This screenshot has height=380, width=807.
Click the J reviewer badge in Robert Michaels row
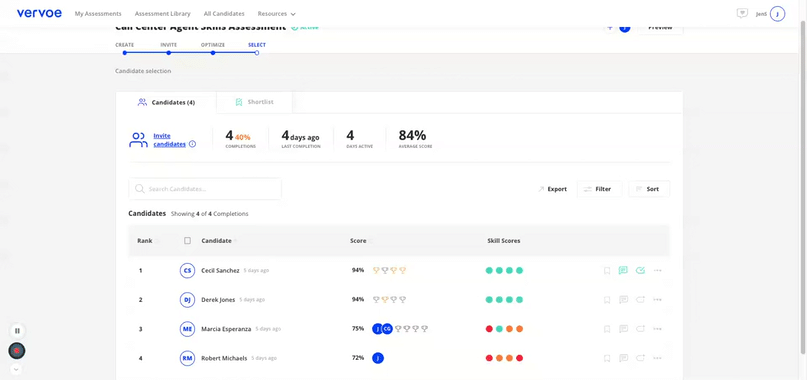pos(378,358)
